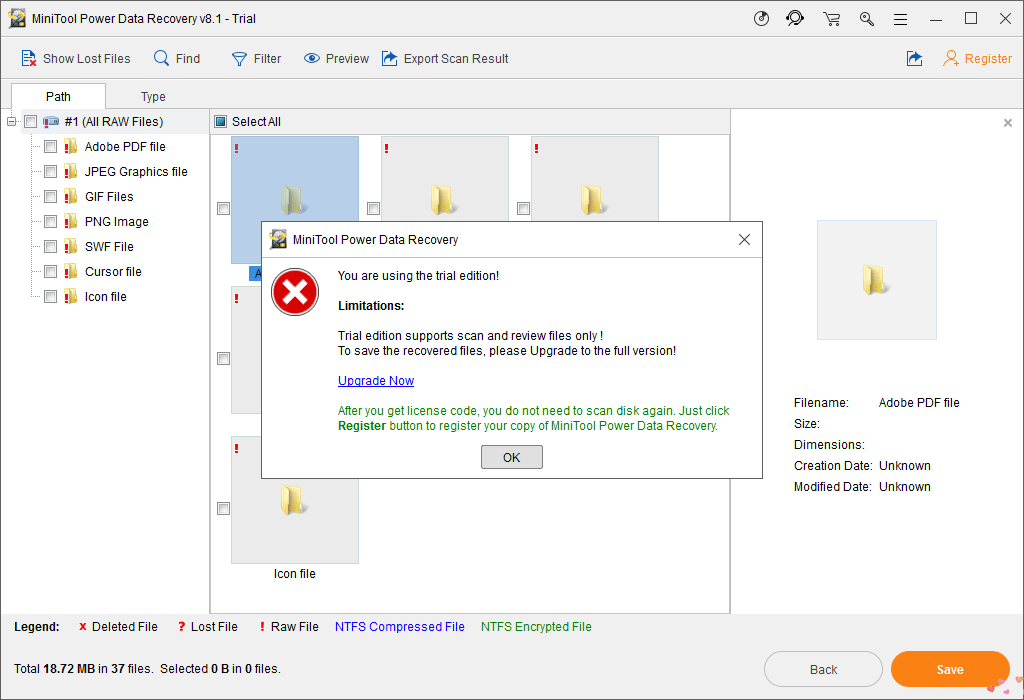Click the PNG Image folder icon
The width and height of the screenshot is (1024, 700).
pyautogui.click(x=71, y=222)
